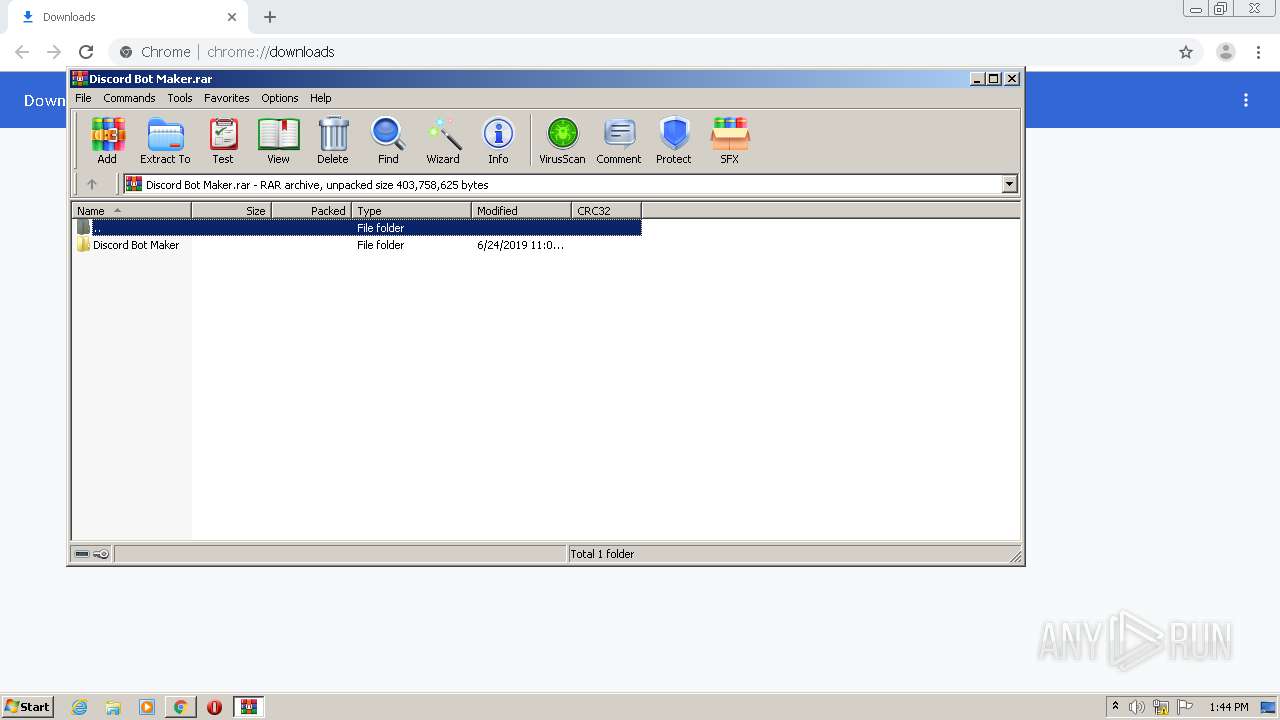Close the Downloads tab

click(232, 17)
